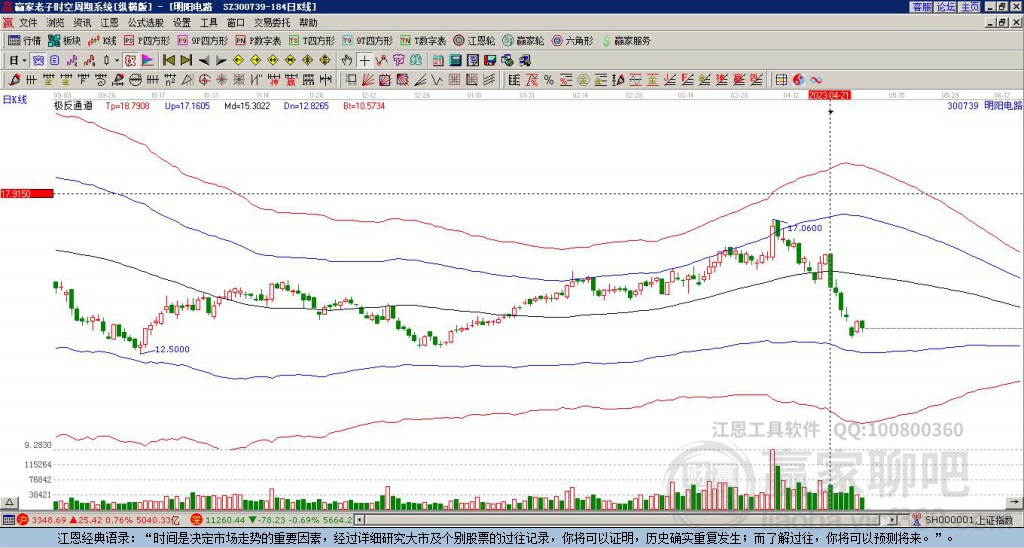
Task: Click the yin-yang icon
Action: [798, 80]
